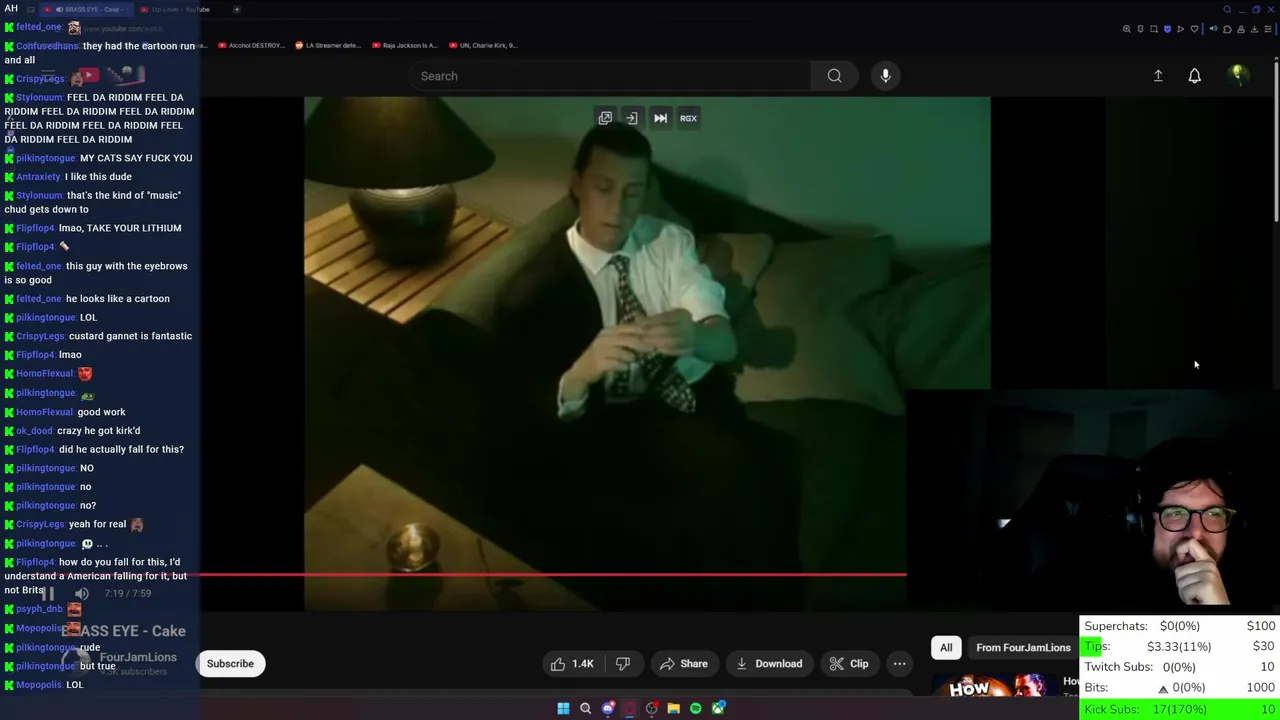Open the account avatar menu
The image size is (1280, 720).
click(x=1238, y=76)
